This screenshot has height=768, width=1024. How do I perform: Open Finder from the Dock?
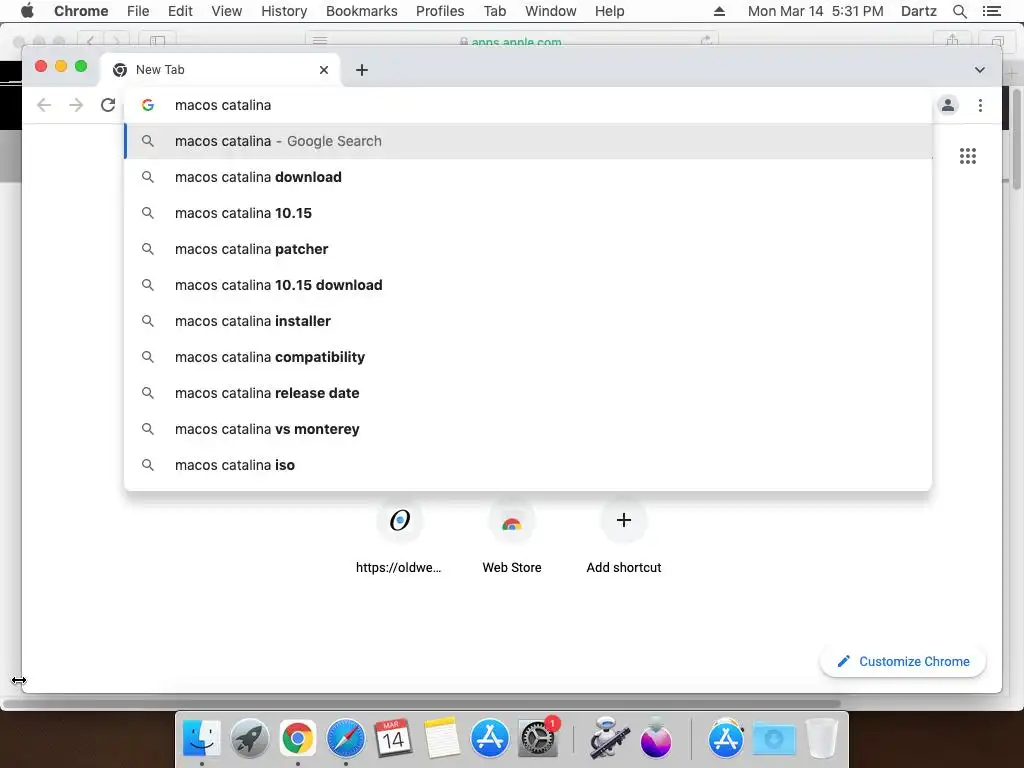point(202,739)
